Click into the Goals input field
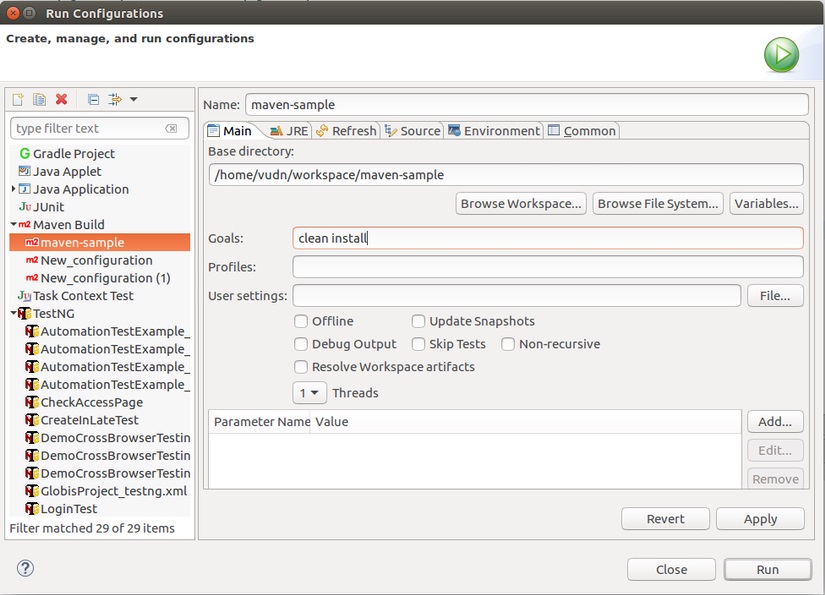The height and width of the screenshot is (595, 825). coord(547,238)
